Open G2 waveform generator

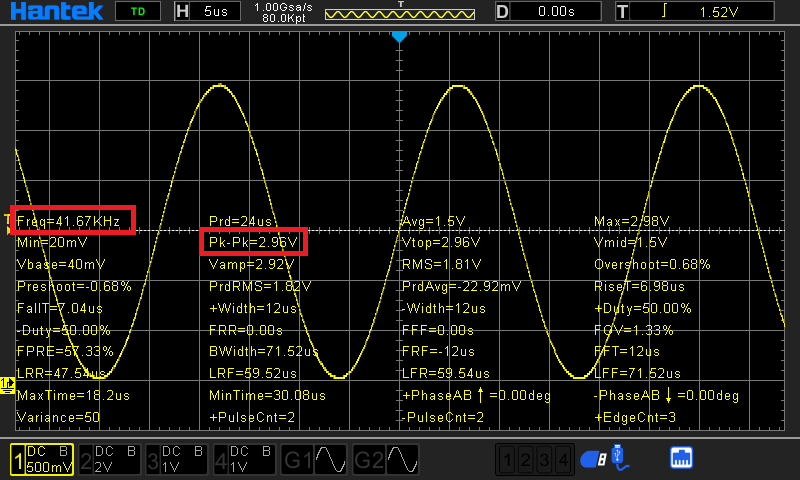(387, 459)
